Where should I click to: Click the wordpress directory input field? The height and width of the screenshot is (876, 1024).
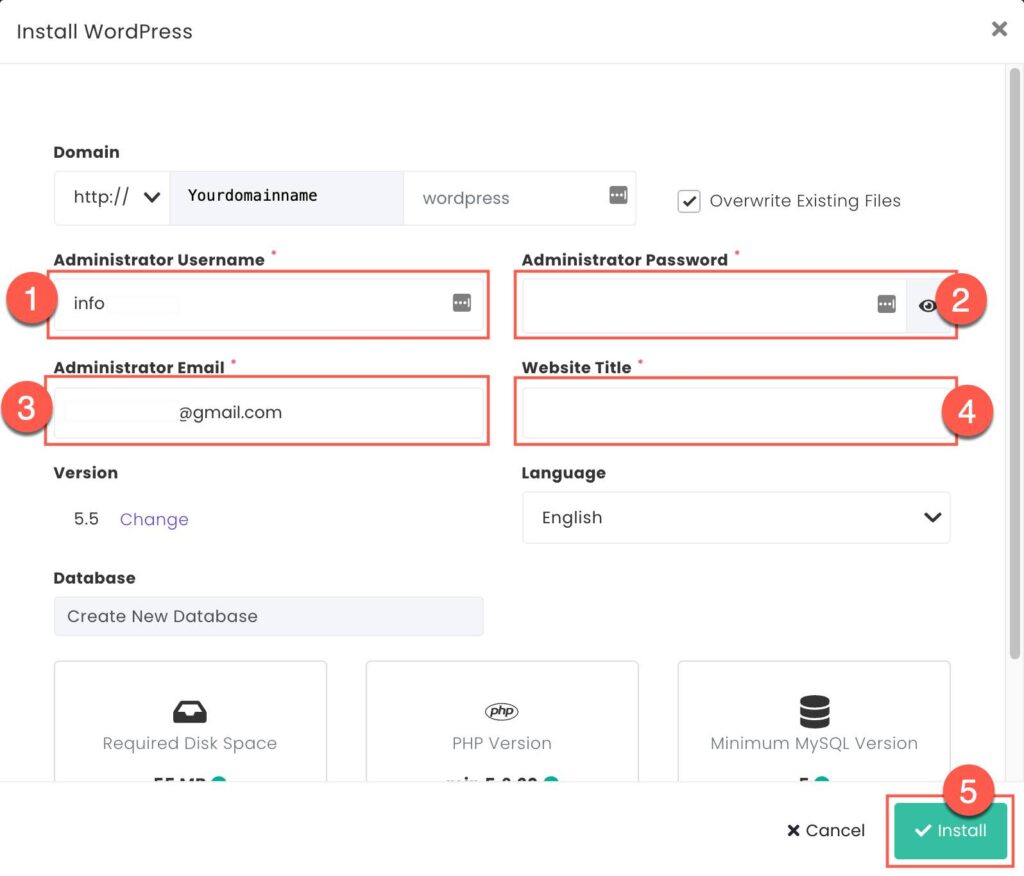tap(519, 197)
